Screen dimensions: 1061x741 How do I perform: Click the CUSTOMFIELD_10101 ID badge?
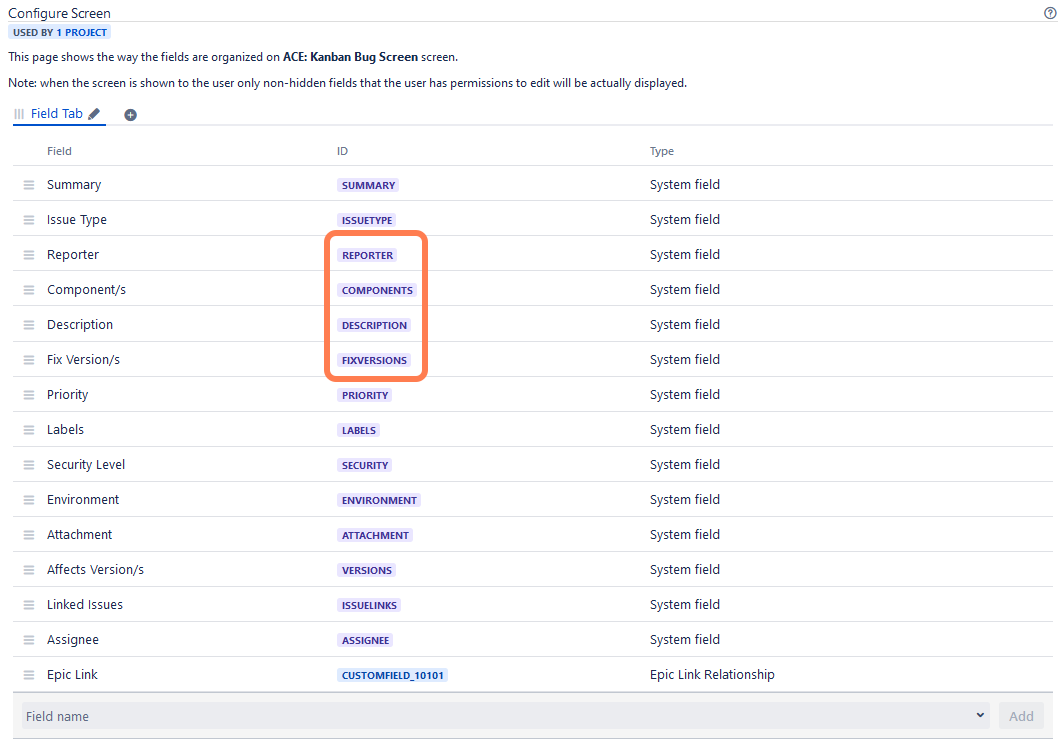(x=393, y=675)
